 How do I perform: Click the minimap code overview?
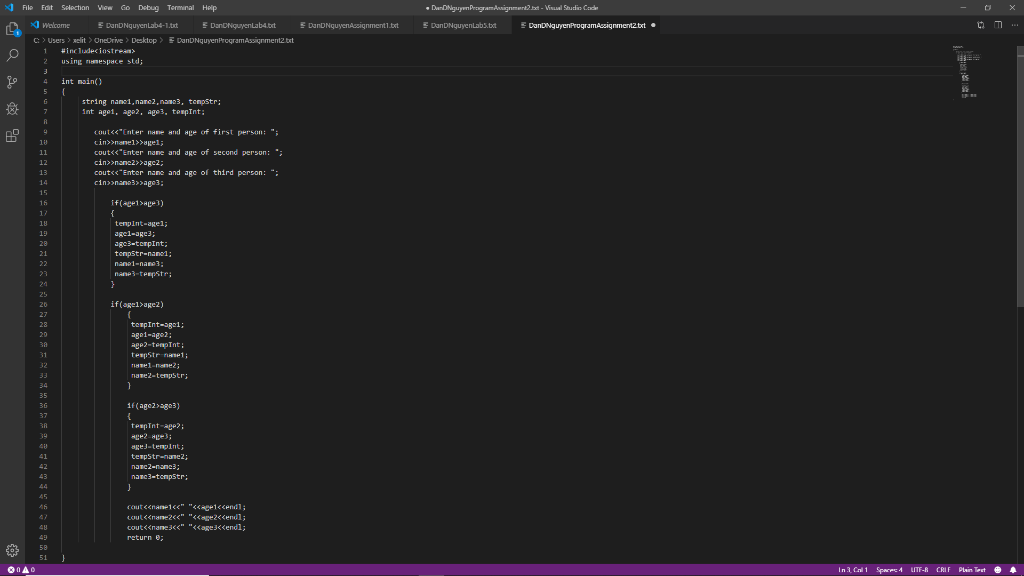tap(967, 72)
